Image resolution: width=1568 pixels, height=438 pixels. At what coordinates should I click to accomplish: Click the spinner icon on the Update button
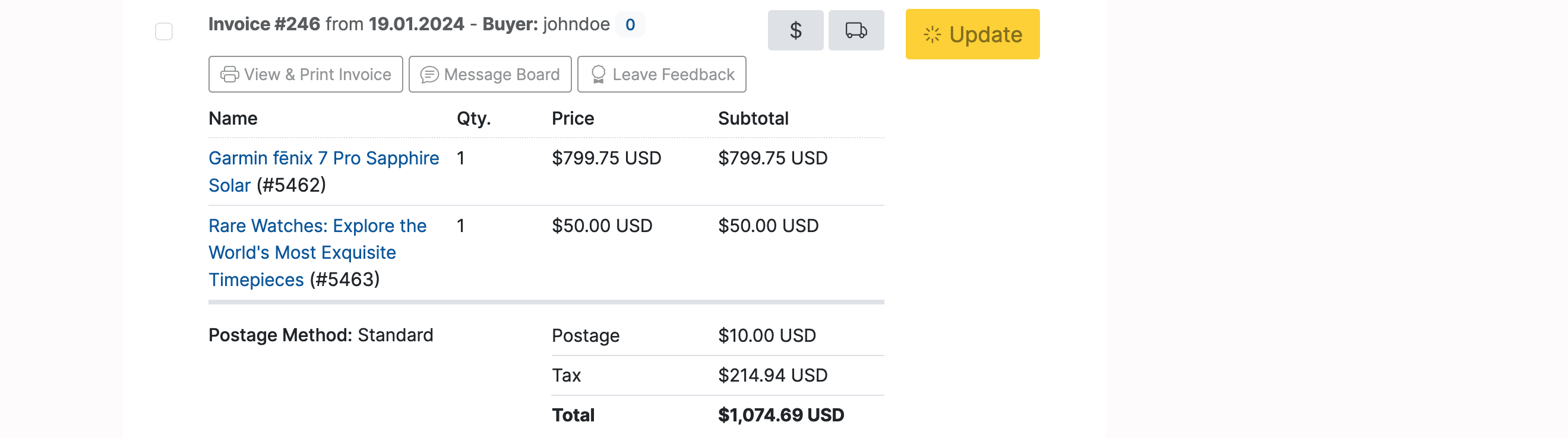click(x=932, y=34)
